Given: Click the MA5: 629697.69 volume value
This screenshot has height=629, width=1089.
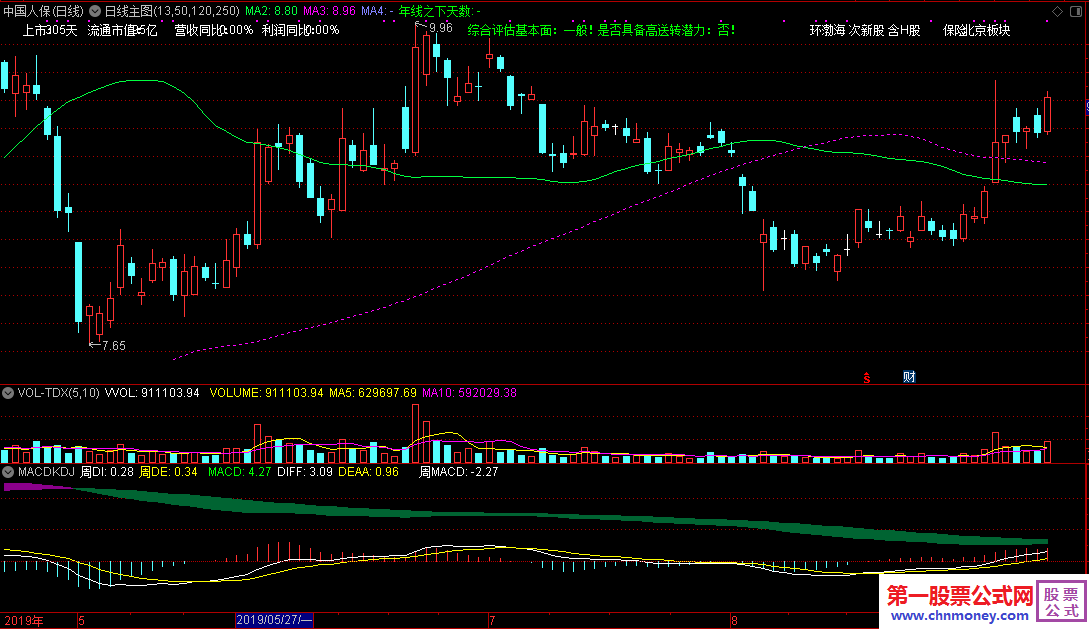Looking at the screenshot, I should click(x=373, y=393).
